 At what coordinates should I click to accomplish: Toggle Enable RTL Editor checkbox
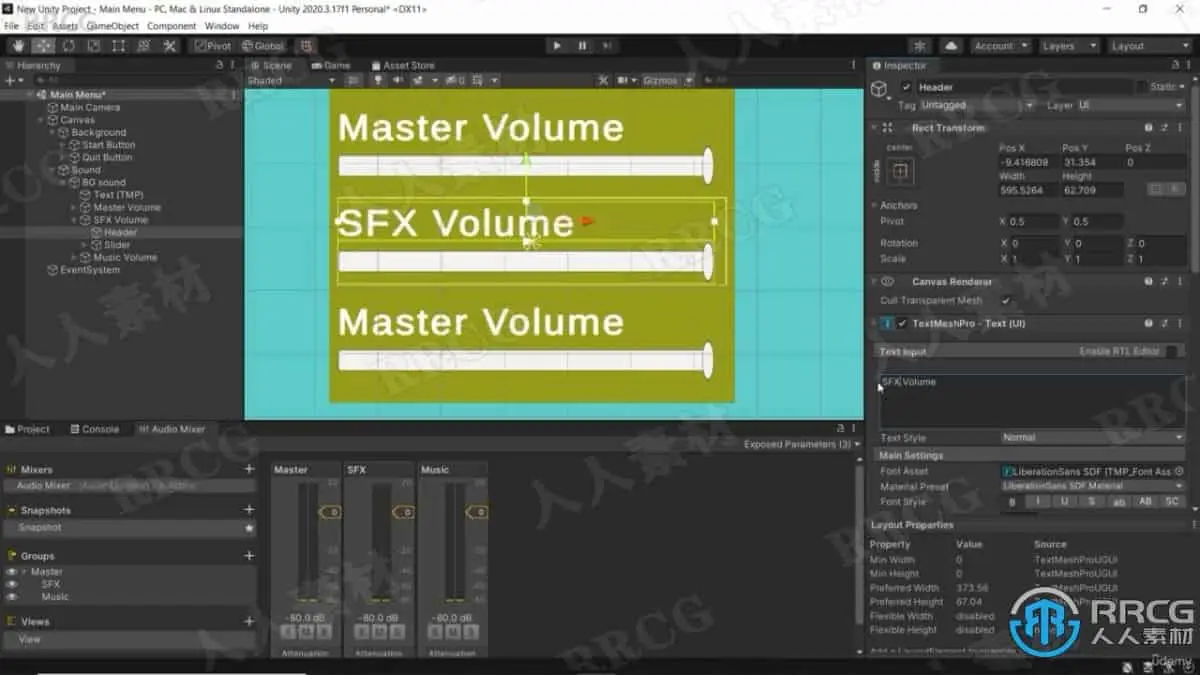tap(1171, 351)
